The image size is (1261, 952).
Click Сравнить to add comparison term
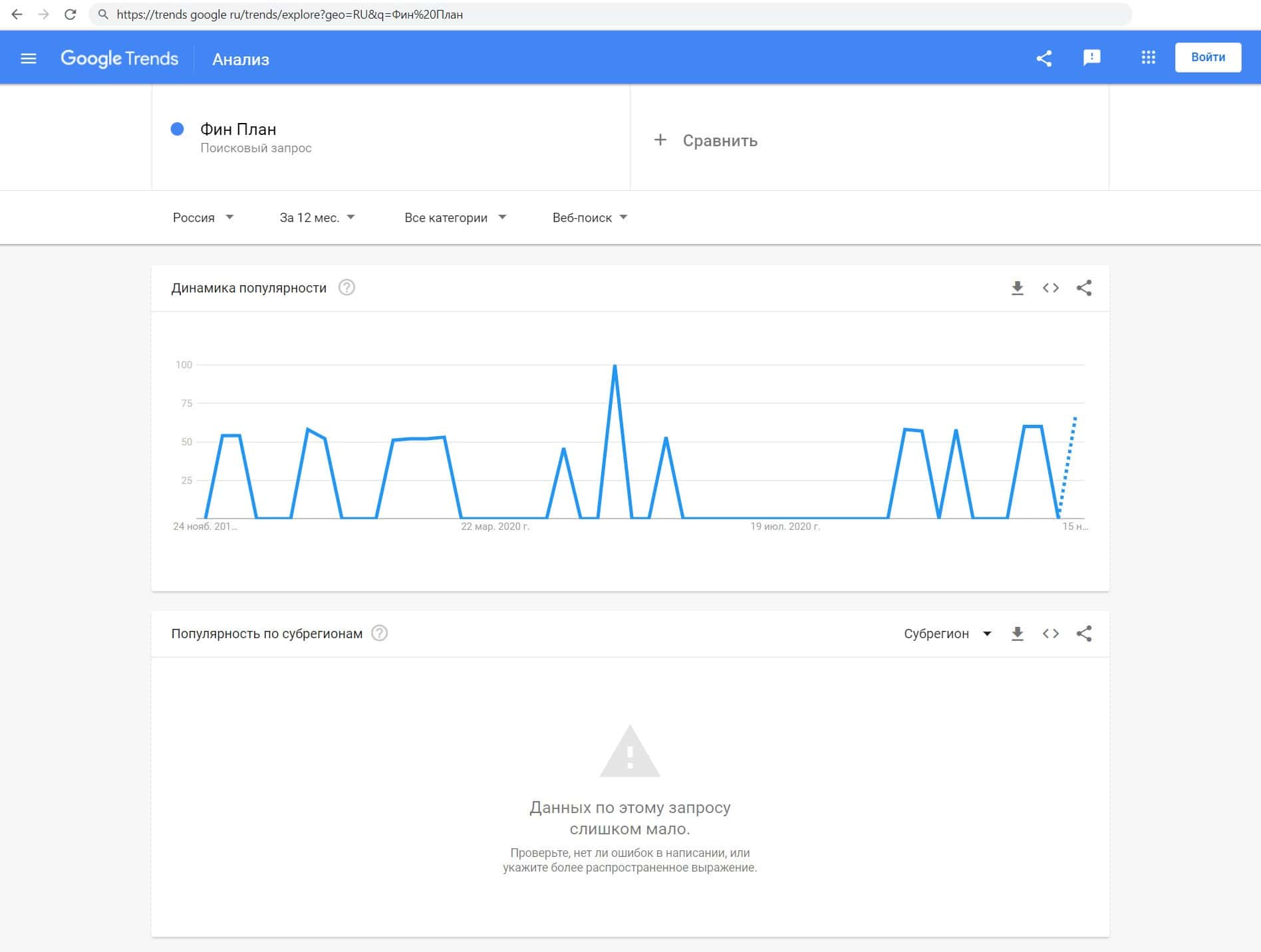tap(706, 140)
